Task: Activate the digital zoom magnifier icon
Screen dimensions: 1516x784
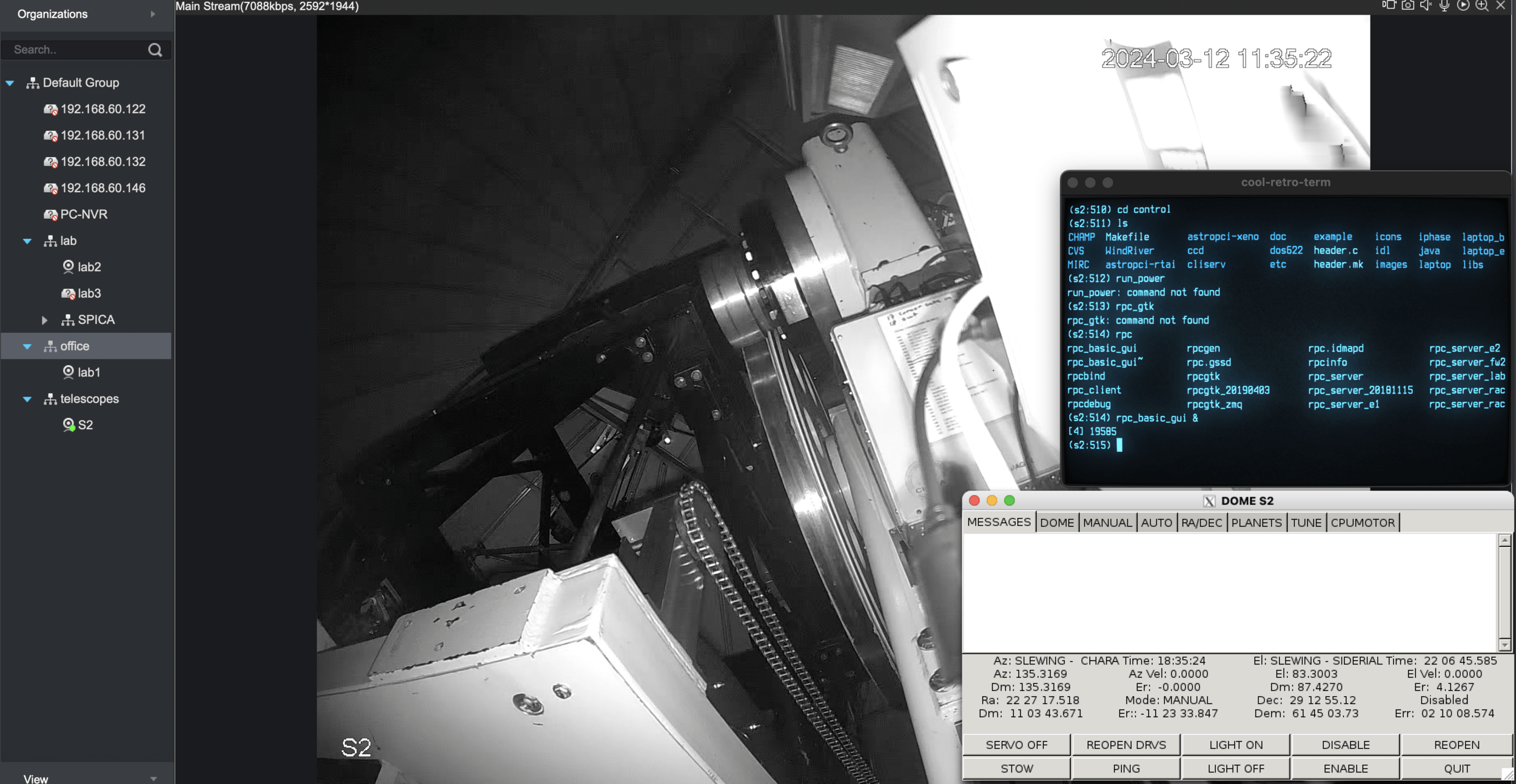Action: pos(1482,5)
